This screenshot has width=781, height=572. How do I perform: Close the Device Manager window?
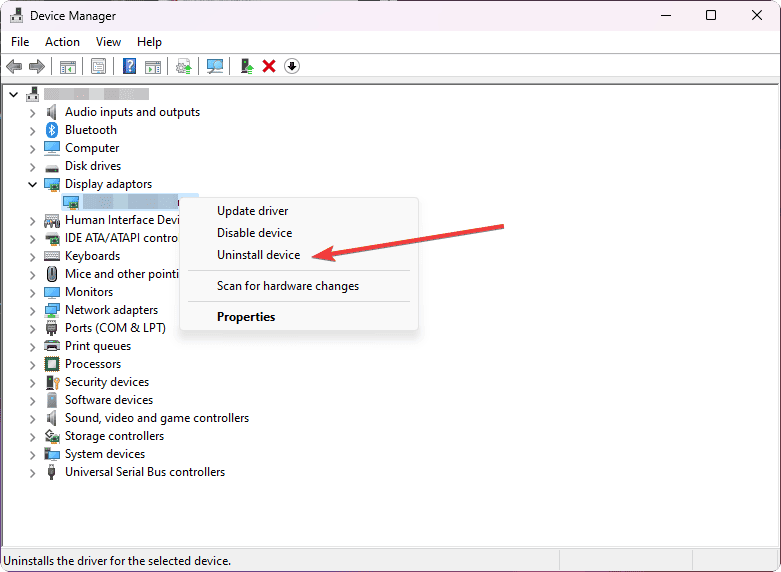[x=757, y=15]
